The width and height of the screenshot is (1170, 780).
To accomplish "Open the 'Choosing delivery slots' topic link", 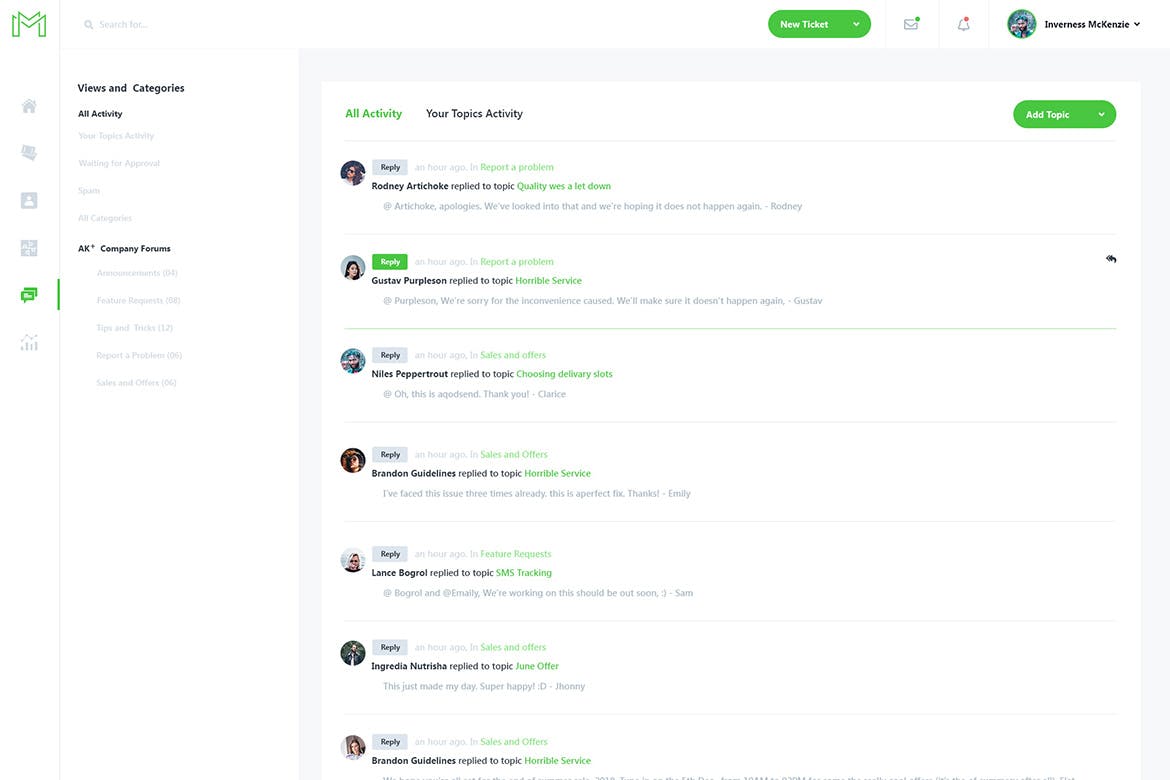I will pyautogui.click(x=564, y=374).
